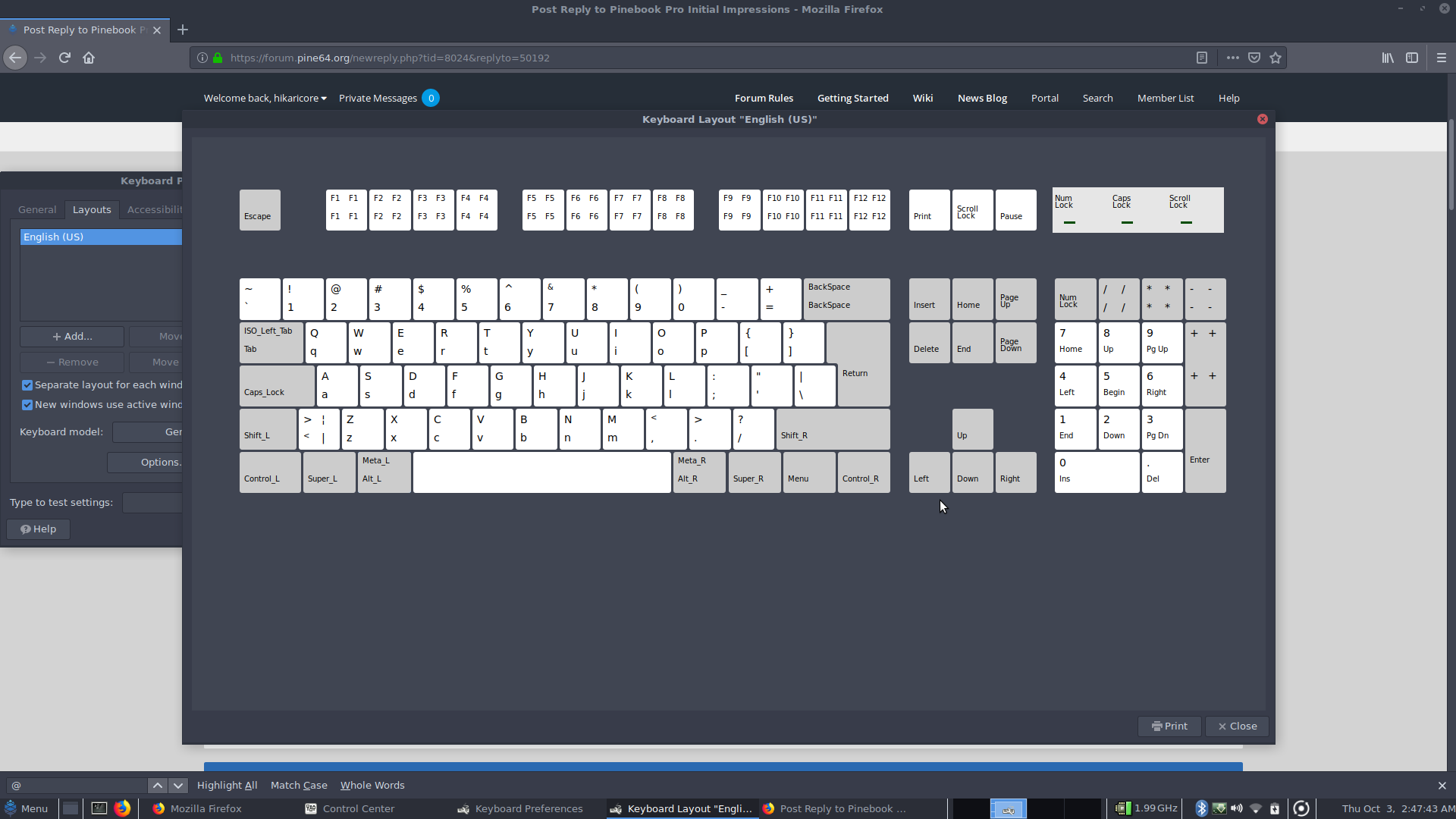Click CPU frequency 1.99 GHz monitor
The height and width of the screenshot is (819, 1456).
(1146, 808)
